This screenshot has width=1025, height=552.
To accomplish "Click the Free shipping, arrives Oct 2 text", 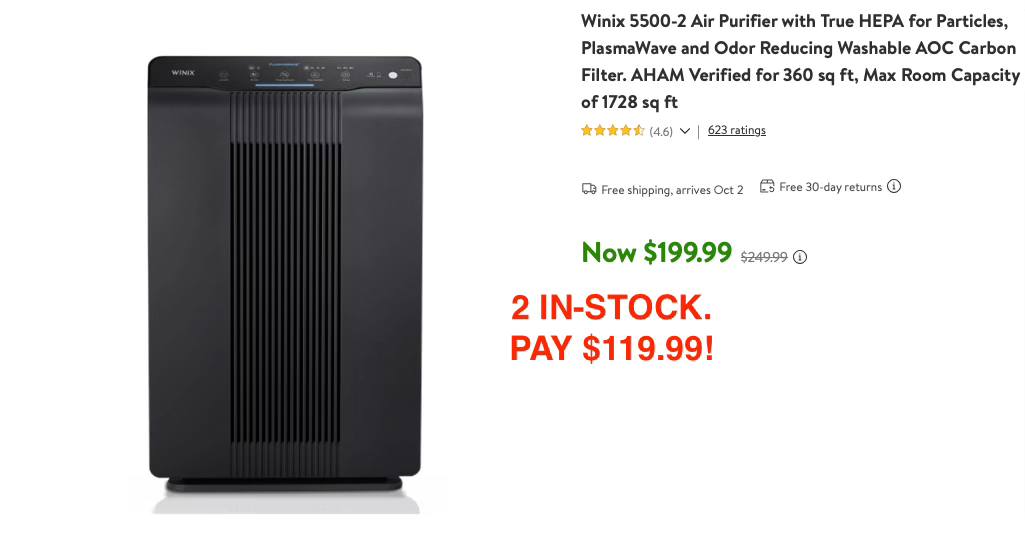I will coord(672,190).
